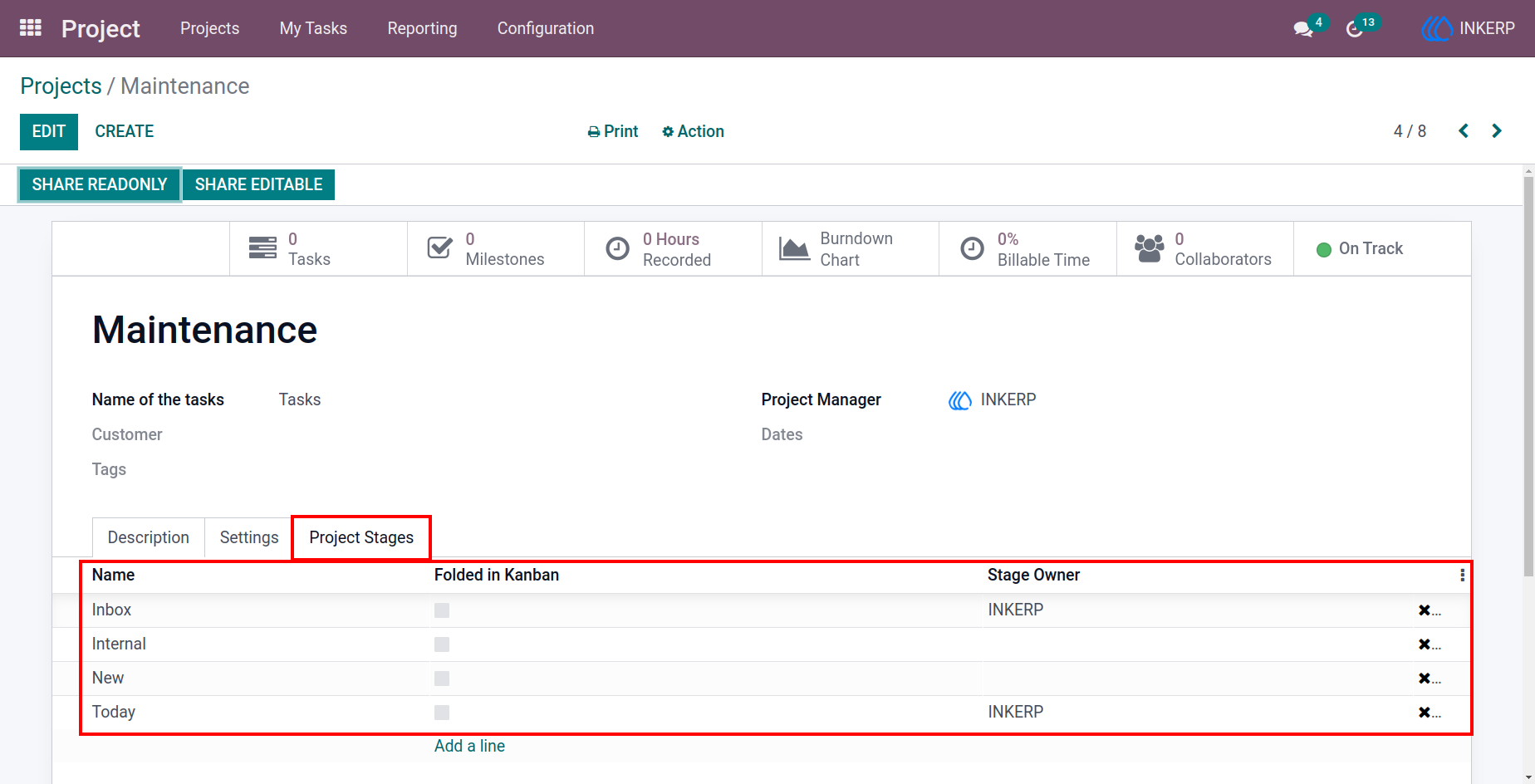This screenshot has width=1535, height=784.
Task: Remove the Today stage row
Action: point(1425,713)
